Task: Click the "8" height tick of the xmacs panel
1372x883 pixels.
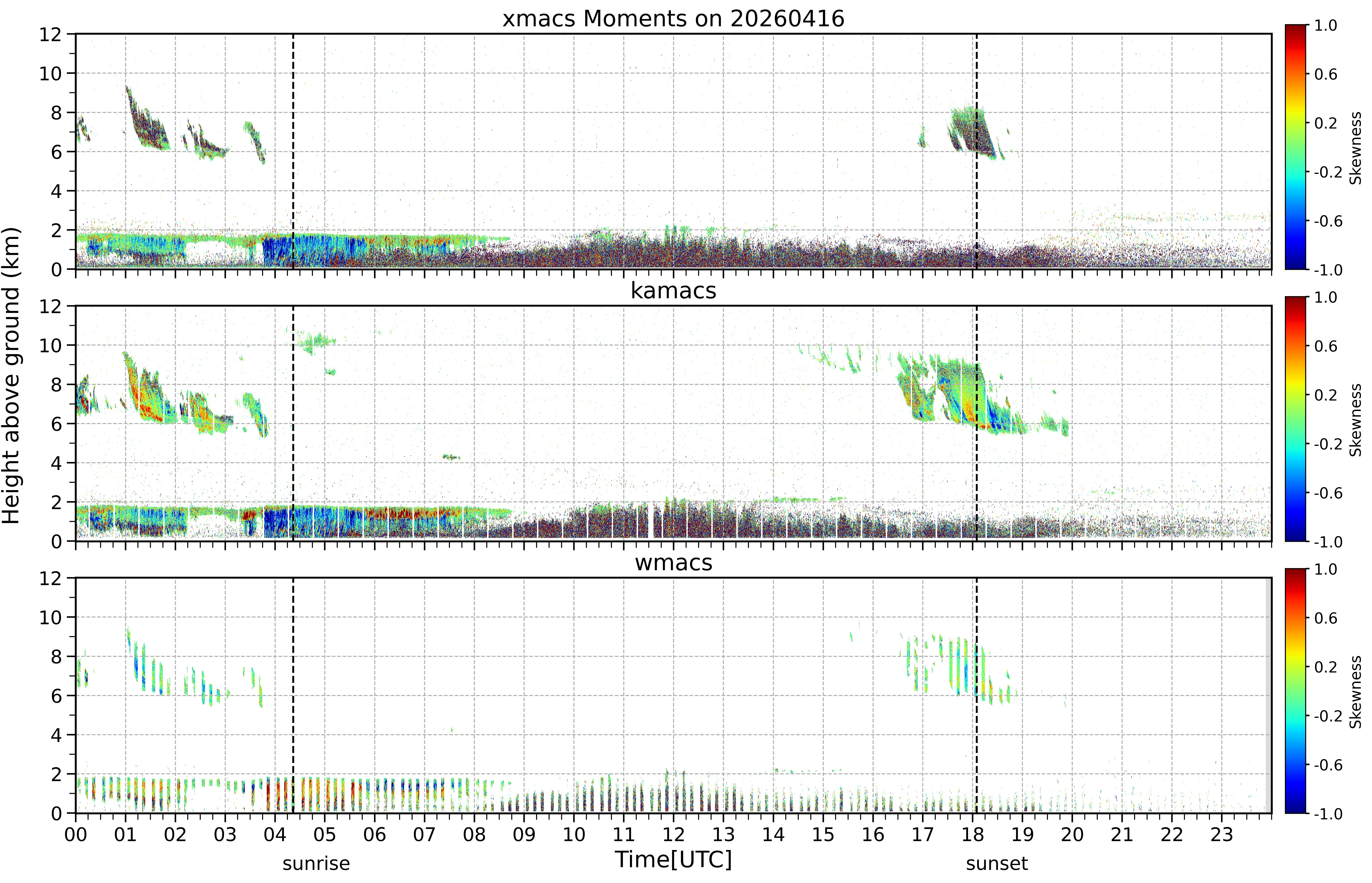Action: coord(56,113)
